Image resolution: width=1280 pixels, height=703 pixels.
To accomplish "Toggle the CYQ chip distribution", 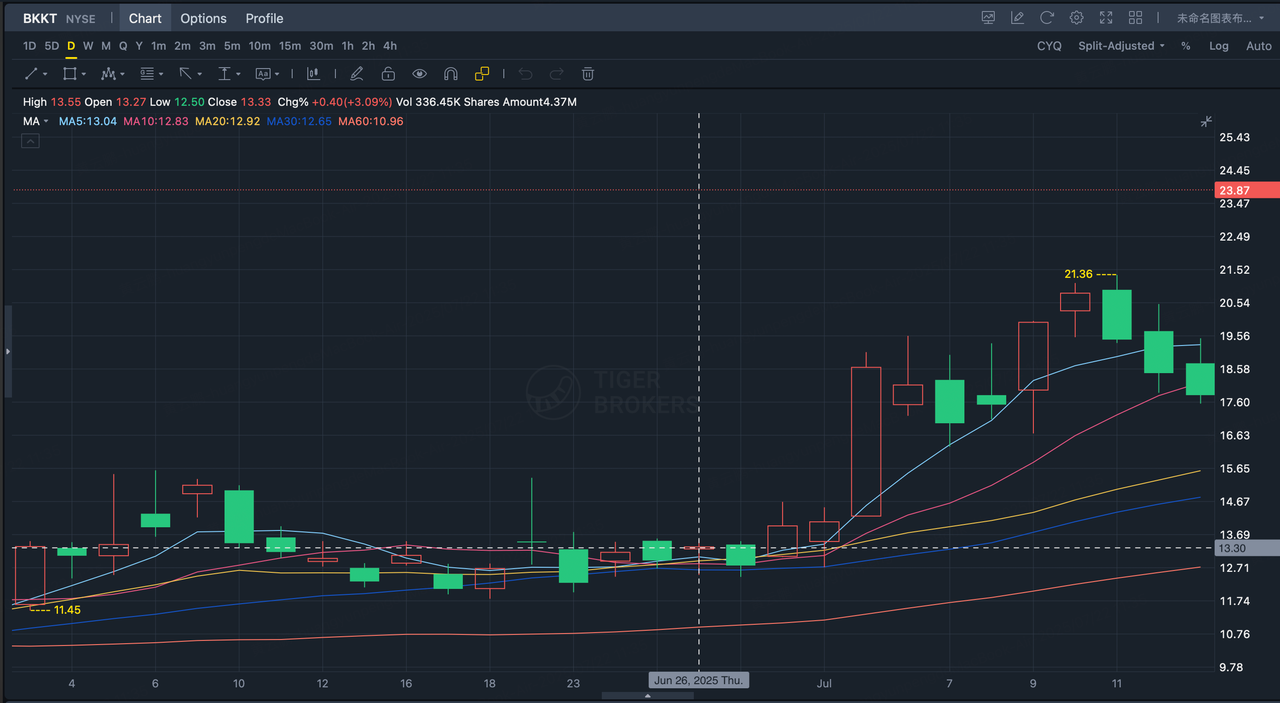I will tap(1049, 46).
